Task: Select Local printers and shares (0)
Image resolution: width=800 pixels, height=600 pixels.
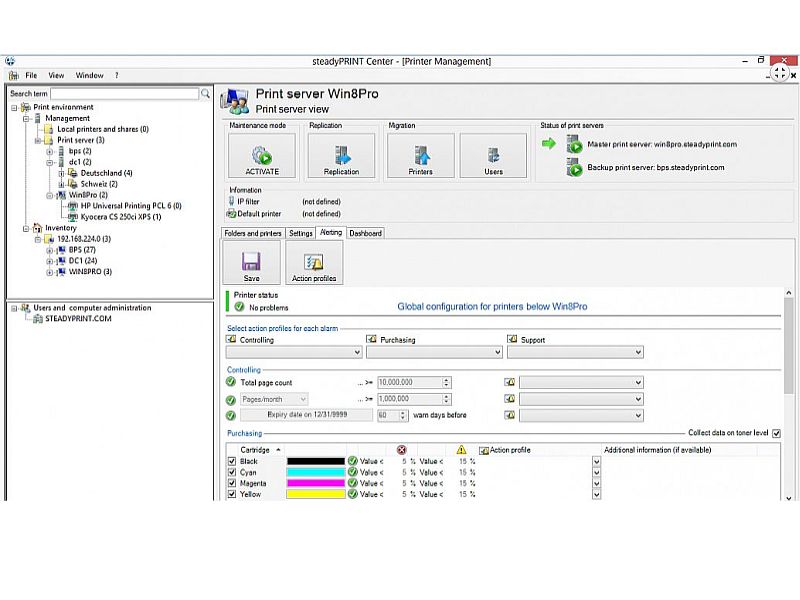Action: click(x=103, y=129)
